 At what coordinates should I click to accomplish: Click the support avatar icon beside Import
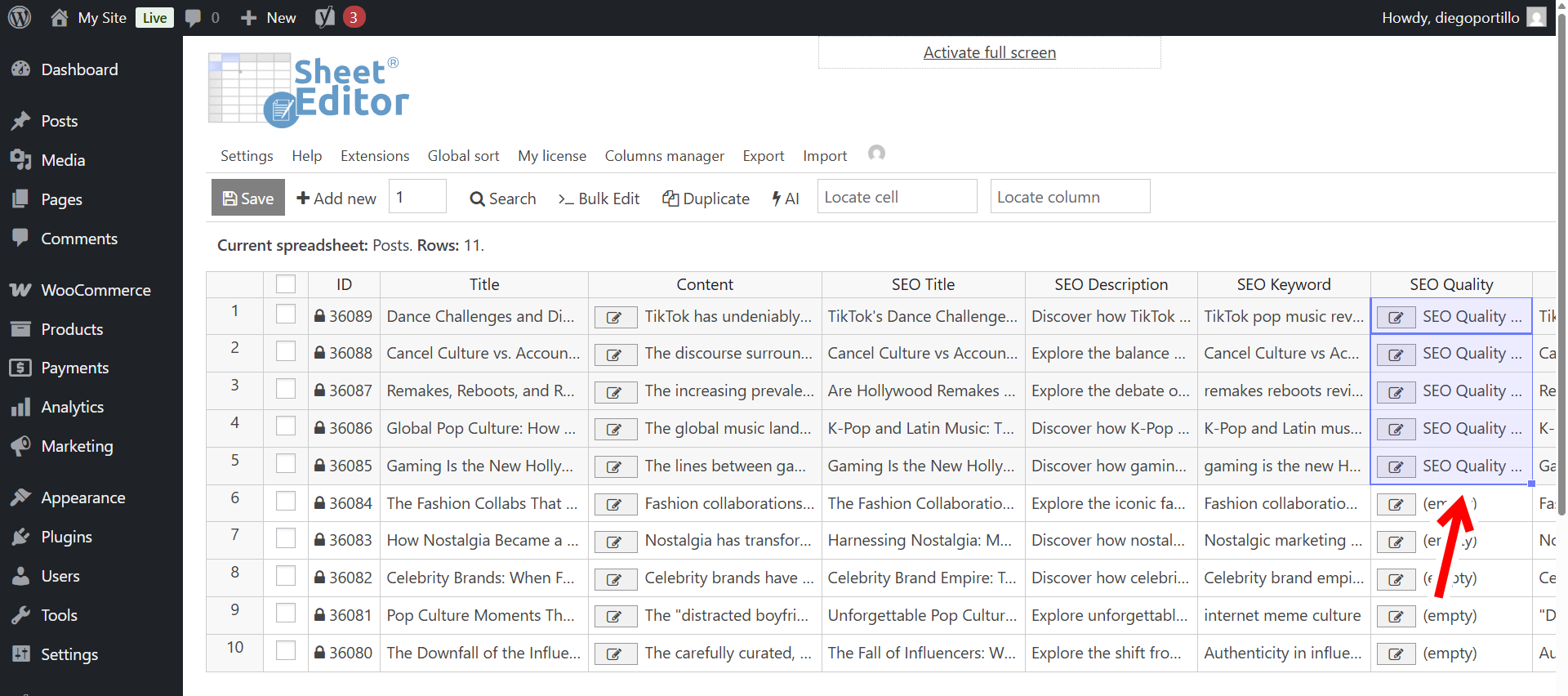(x=876, y=154)
